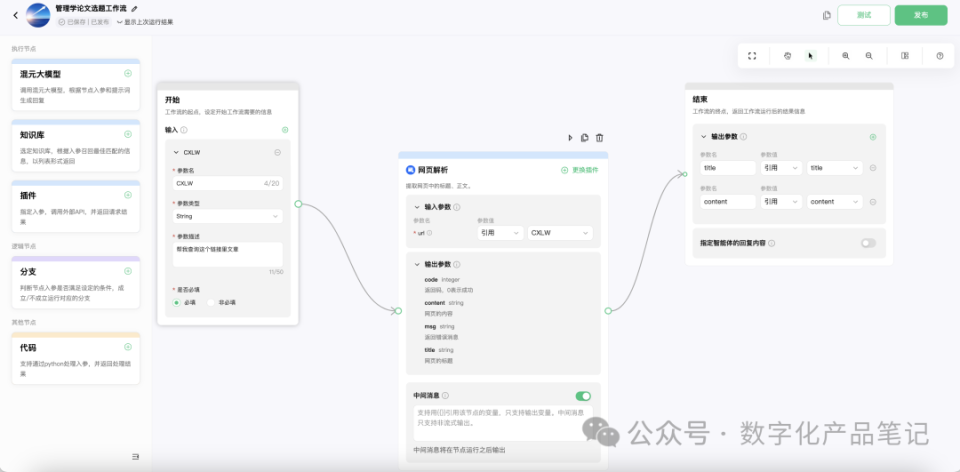This screenshot has width=960, height=472.
Task: Click the 中间消息 text area
Action: [x=503, y=423]
